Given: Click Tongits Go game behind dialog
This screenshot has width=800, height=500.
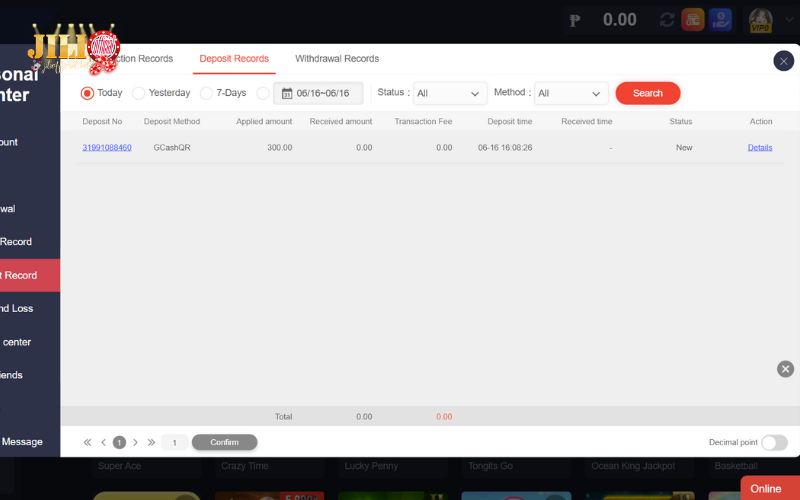Looking at the screenshot, I should coord(490,466).
